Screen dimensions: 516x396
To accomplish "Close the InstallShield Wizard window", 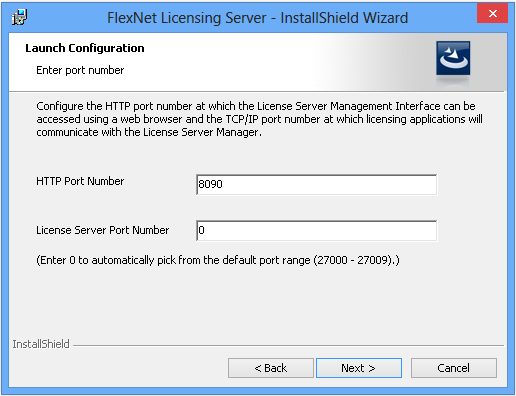I will [492, 13].
